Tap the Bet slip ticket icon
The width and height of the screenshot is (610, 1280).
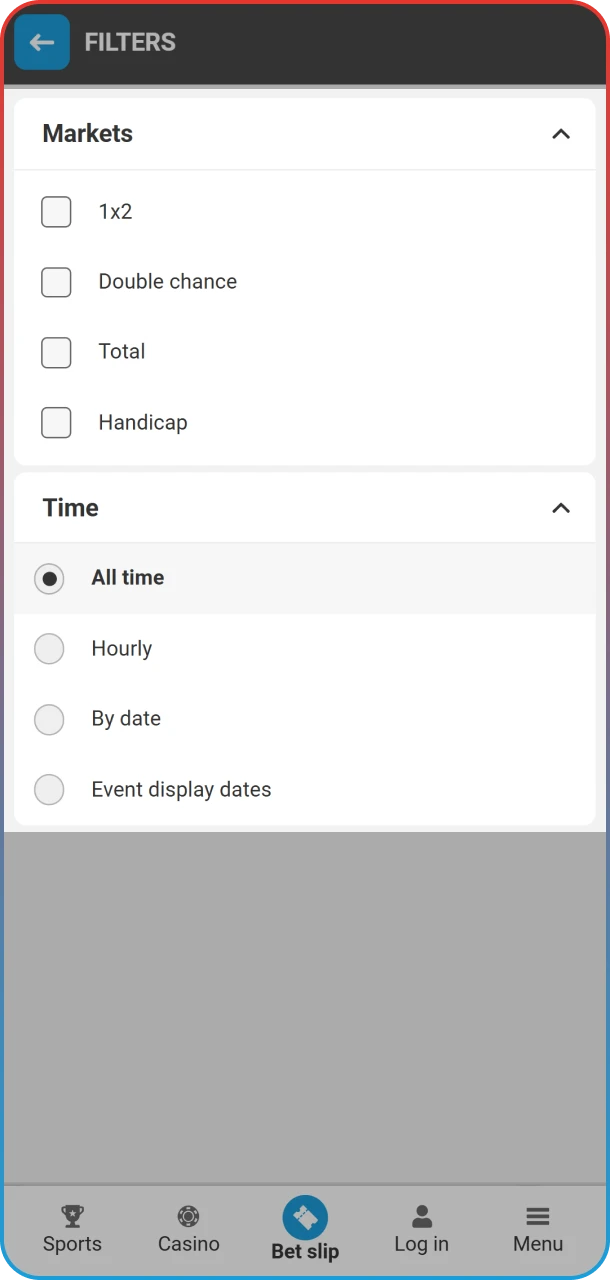click(305, 1218)
